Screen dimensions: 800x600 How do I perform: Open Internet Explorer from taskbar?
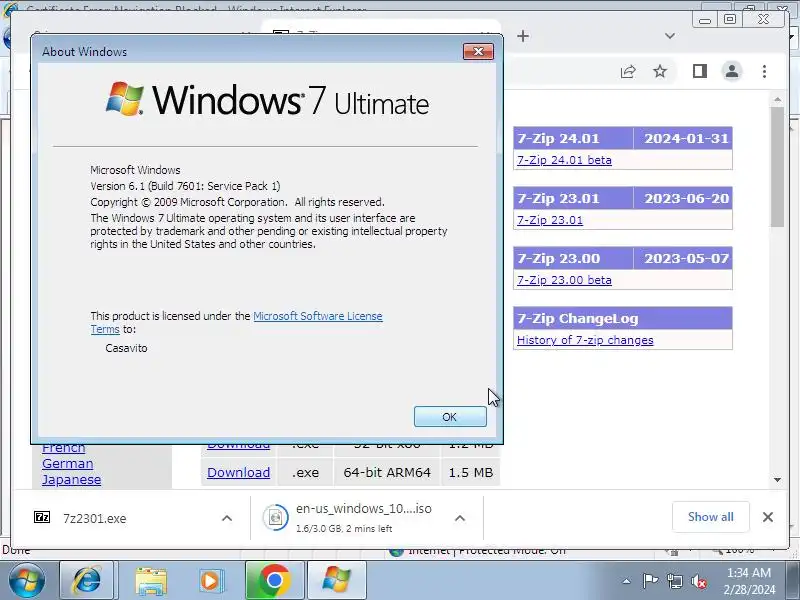coord(87,581)
